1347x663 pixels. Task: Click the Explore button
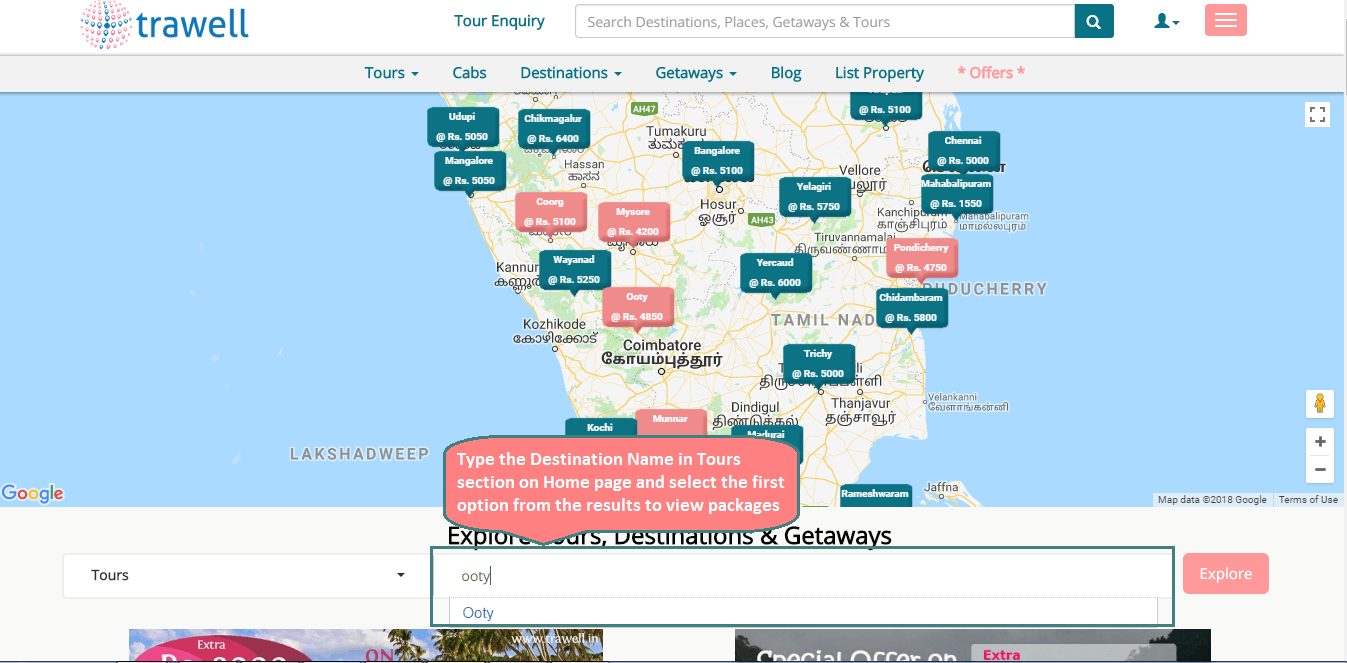1225,573
